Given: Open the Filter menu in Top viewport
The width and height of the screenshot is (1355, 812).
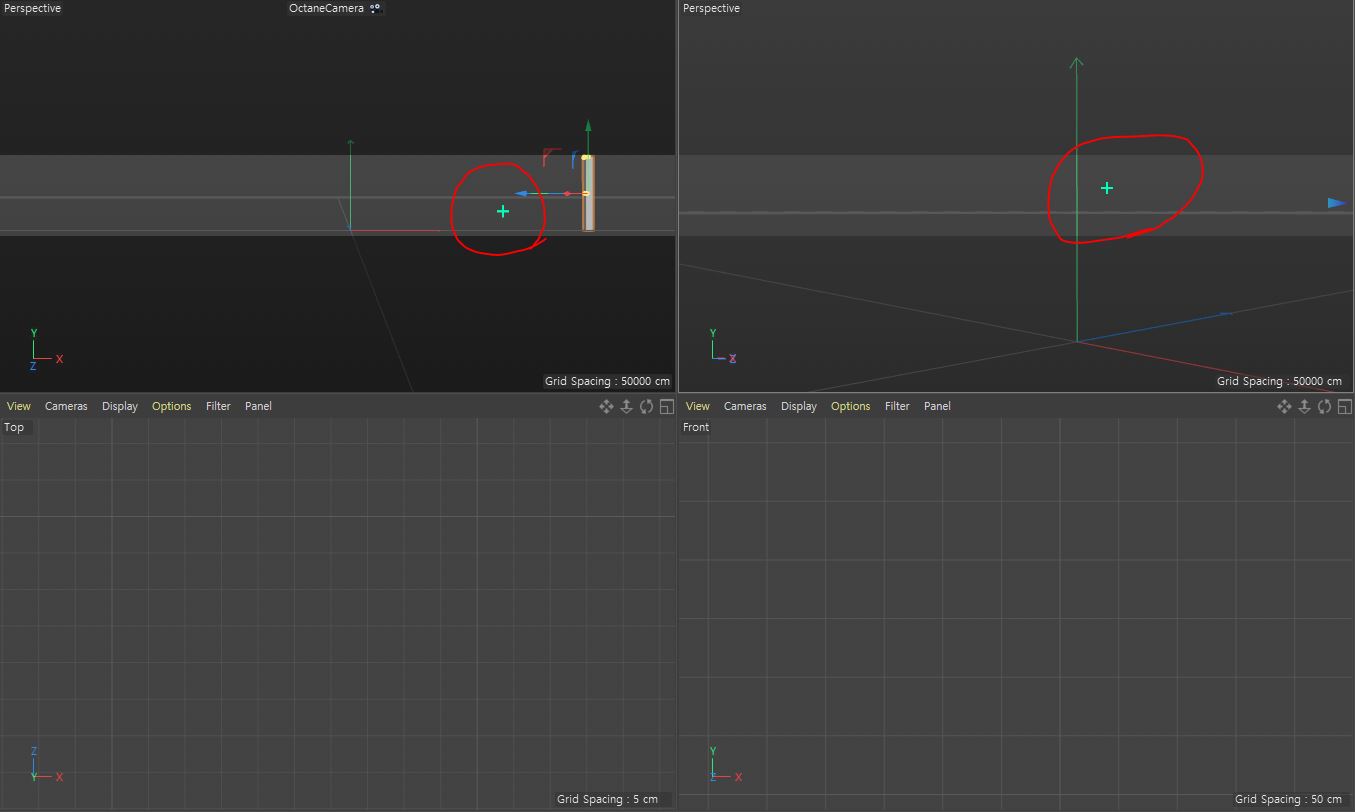Looking at the screenshot, I should pyautogui.click(x=218, y=406).
